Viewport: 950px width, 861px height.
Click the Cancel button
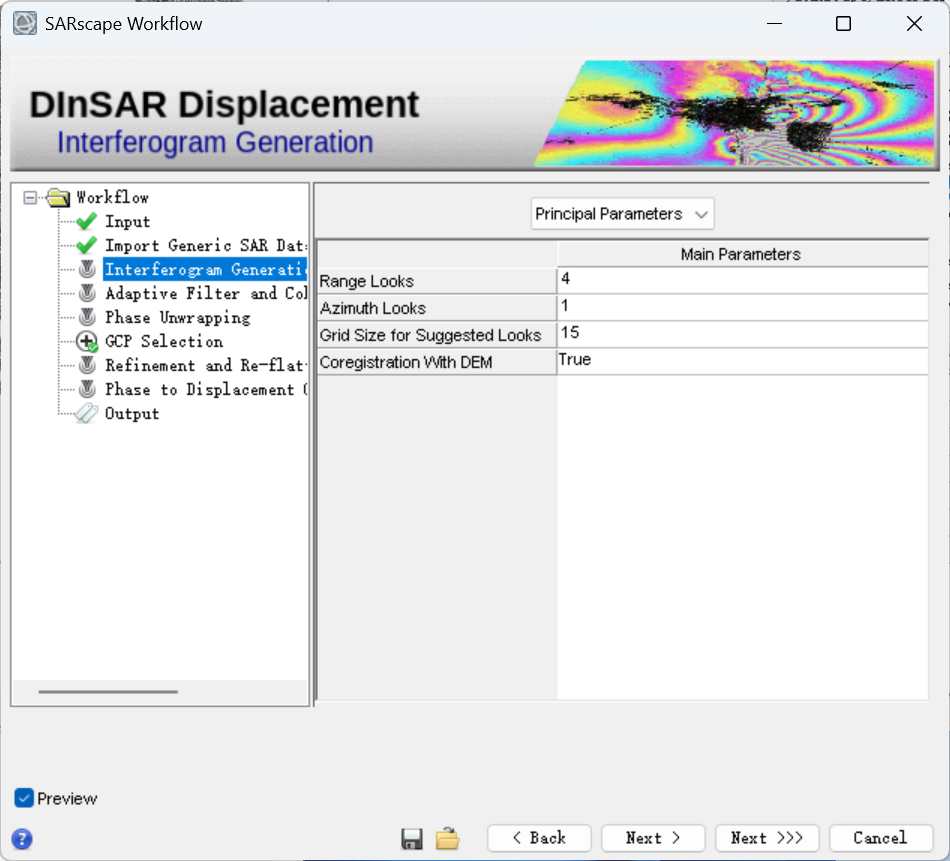[881, 838]
